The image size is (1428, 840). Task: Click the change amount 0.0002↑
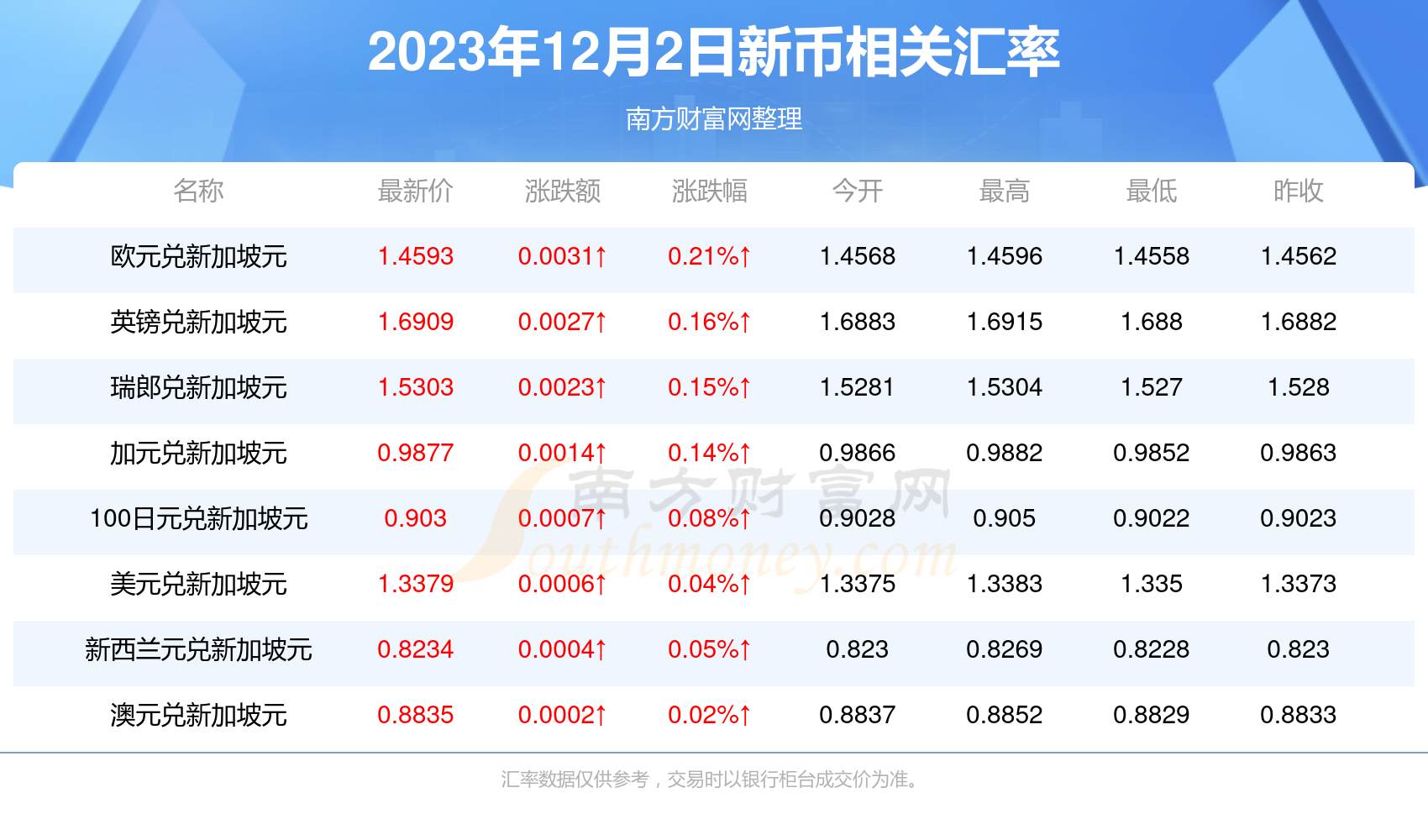(563, 715)
